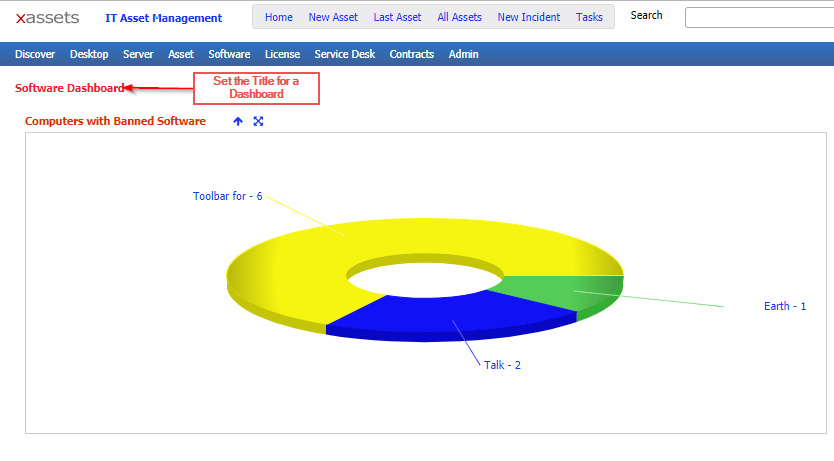The height and width of the screenshot is (461, 834).
Task: Open the Admin menu
Action: 463,54
